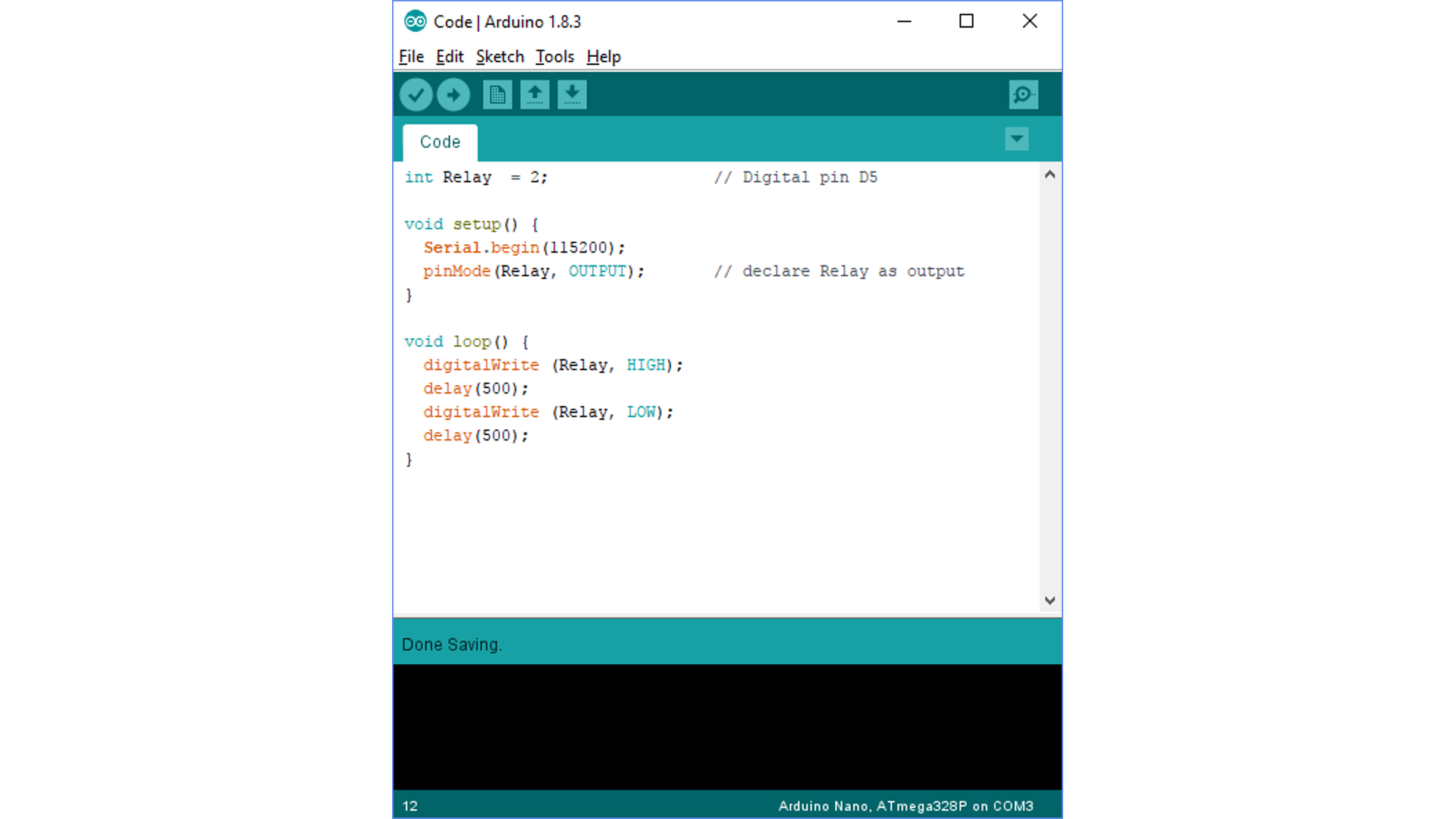
Task: Click the Code tab dropdown arrow
Action: click(x=1016, y=140)
